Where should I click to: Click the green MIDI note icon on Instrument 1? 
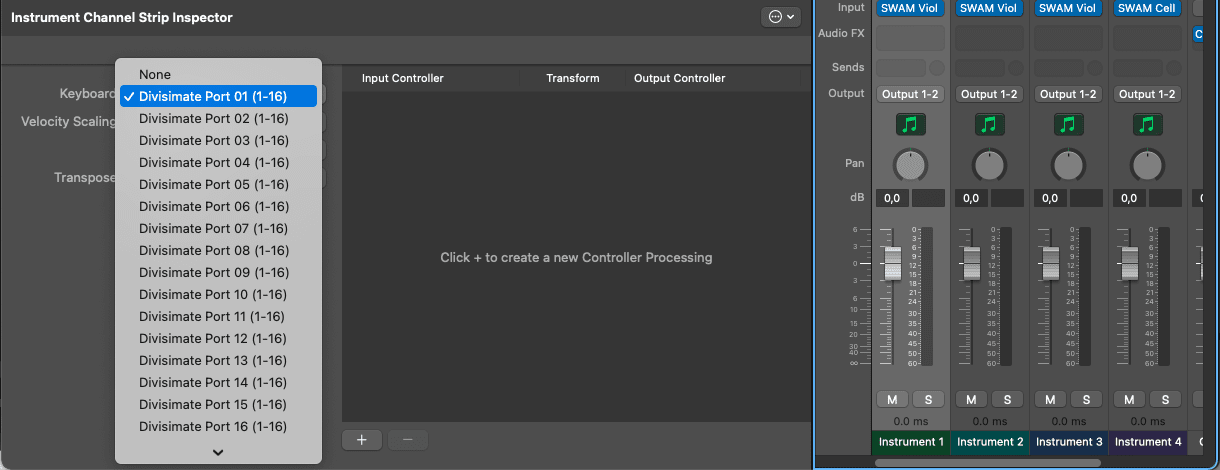pos(910,125)
